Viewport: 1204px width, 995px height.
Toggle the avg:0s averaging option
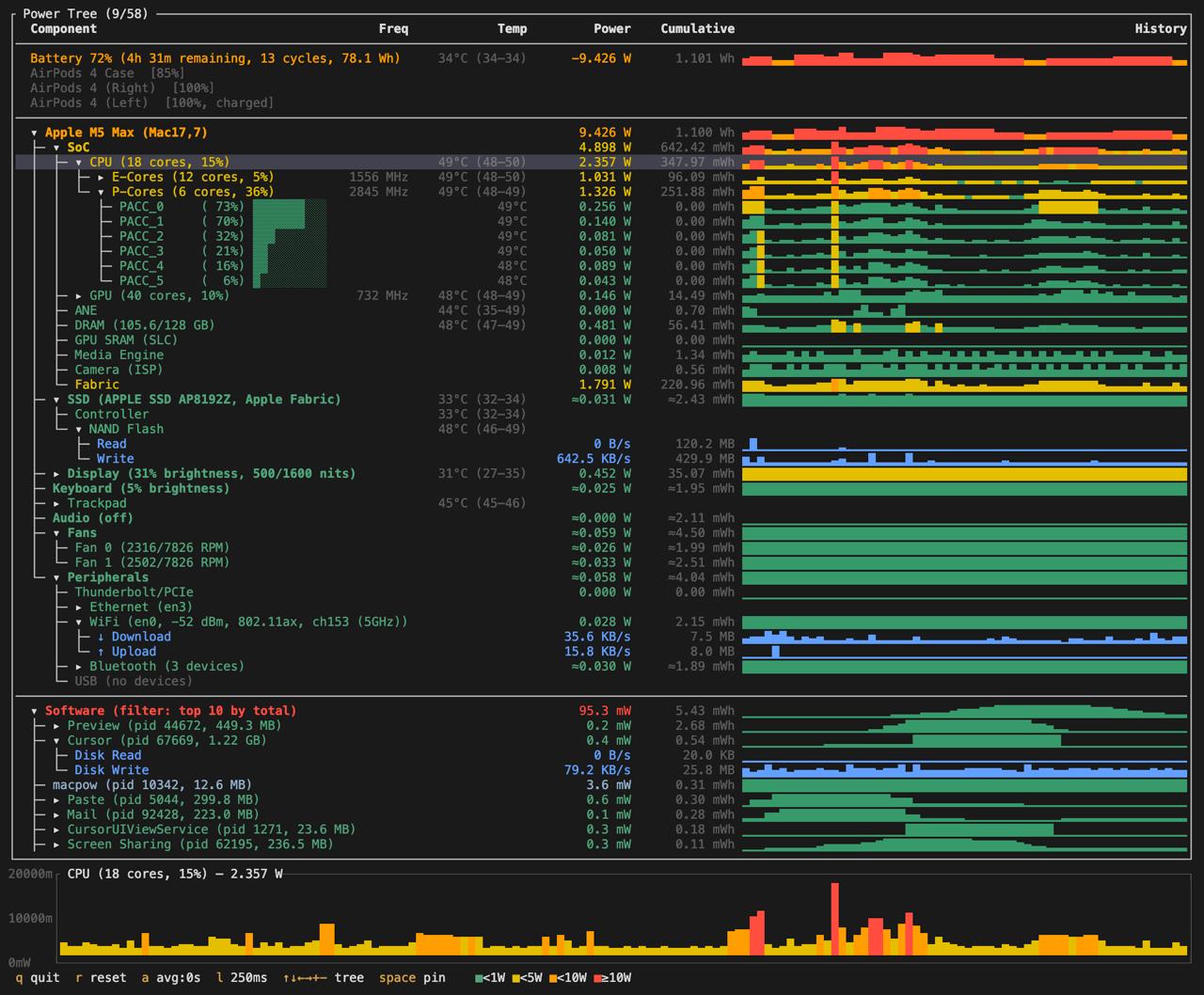point(170,978)
